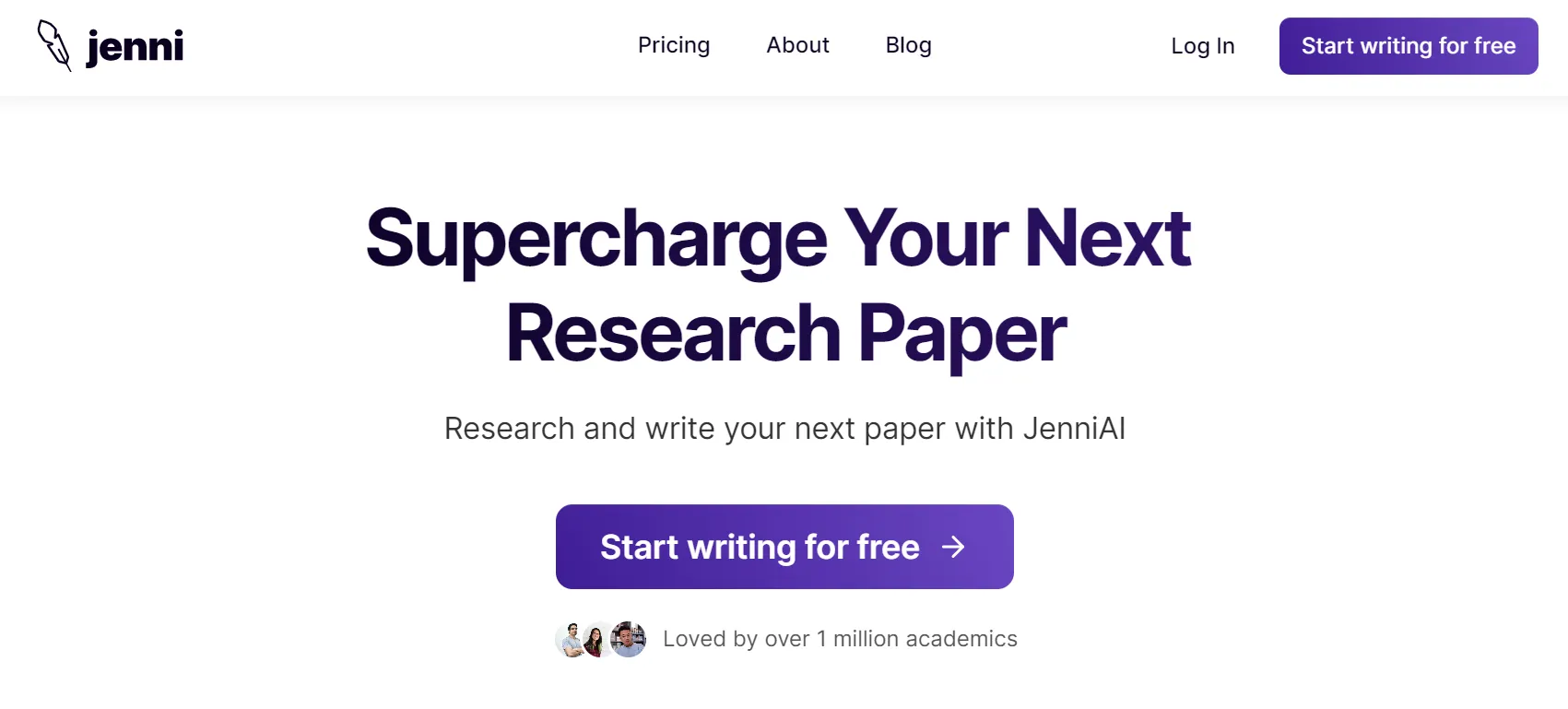Click the "Research Paper" headline line
The width and height of the screenshot is (1568, 709).
[x=785, y=334]
